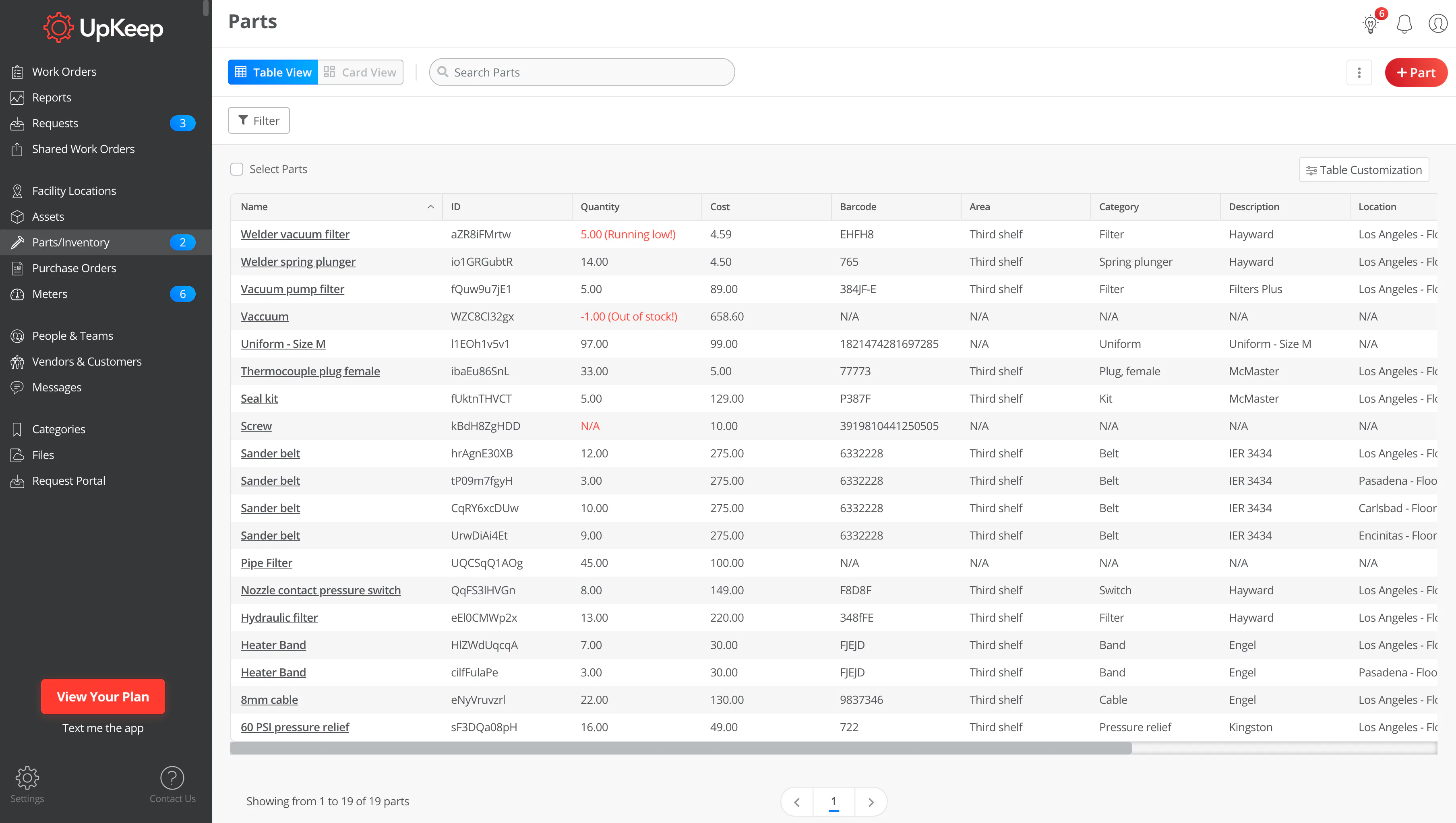Image resolution: width=1456 pixels, height=823 pixels.
Task: Open Table Customization button
Action: (1365, 170)
